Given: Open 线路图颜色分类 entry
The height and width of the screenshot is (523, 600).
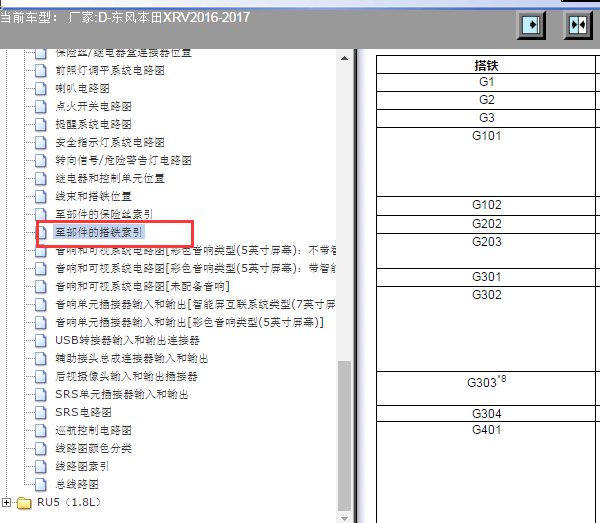Looking at the screenshot, I should click(93, 448).
